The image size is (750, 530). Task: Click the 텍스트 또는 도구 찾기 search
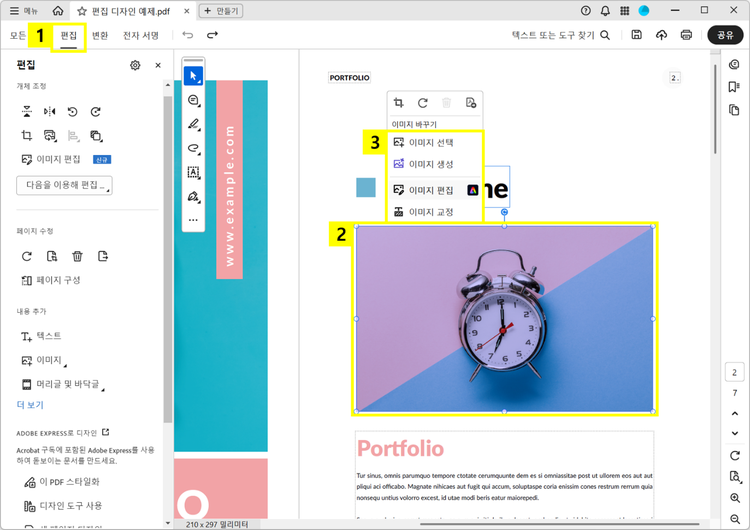point(561,35)
